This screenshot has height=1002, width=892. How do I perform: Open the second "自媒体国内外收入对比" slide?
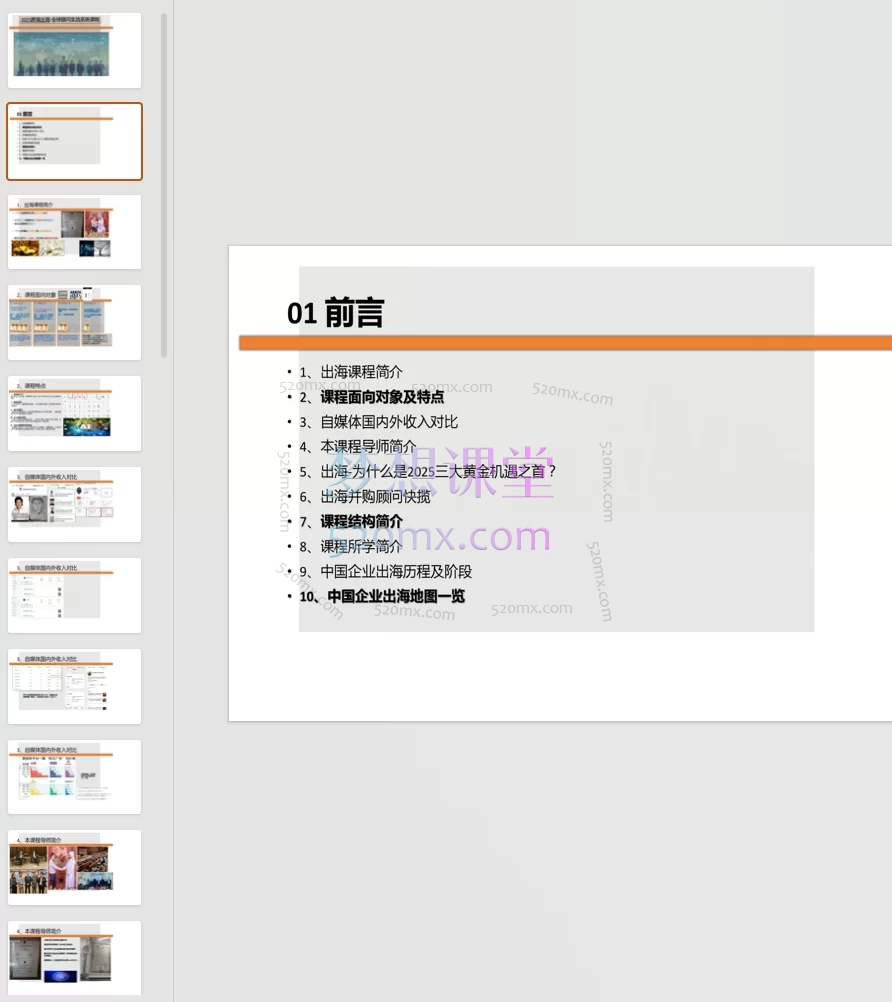74,594
